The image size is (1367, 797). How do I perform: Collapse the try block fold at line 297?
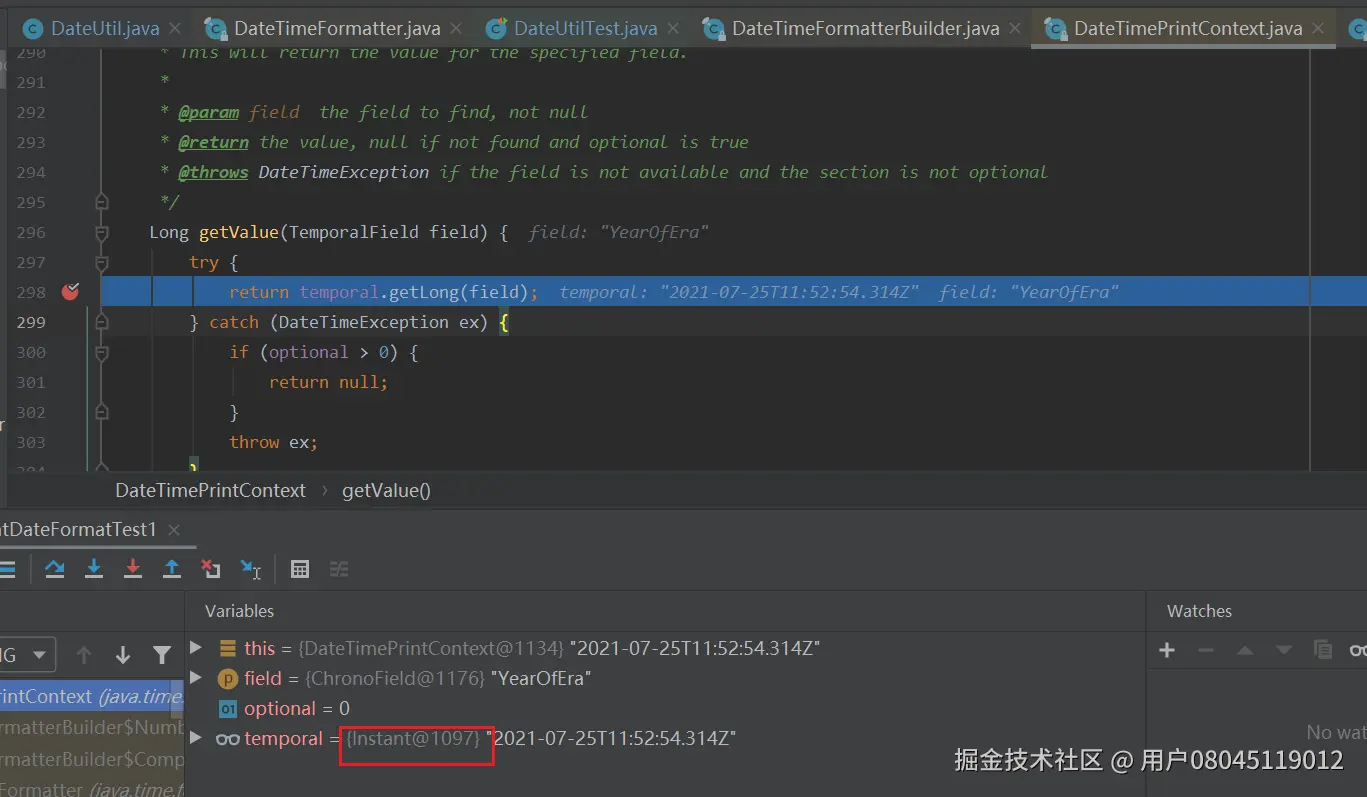101,263
